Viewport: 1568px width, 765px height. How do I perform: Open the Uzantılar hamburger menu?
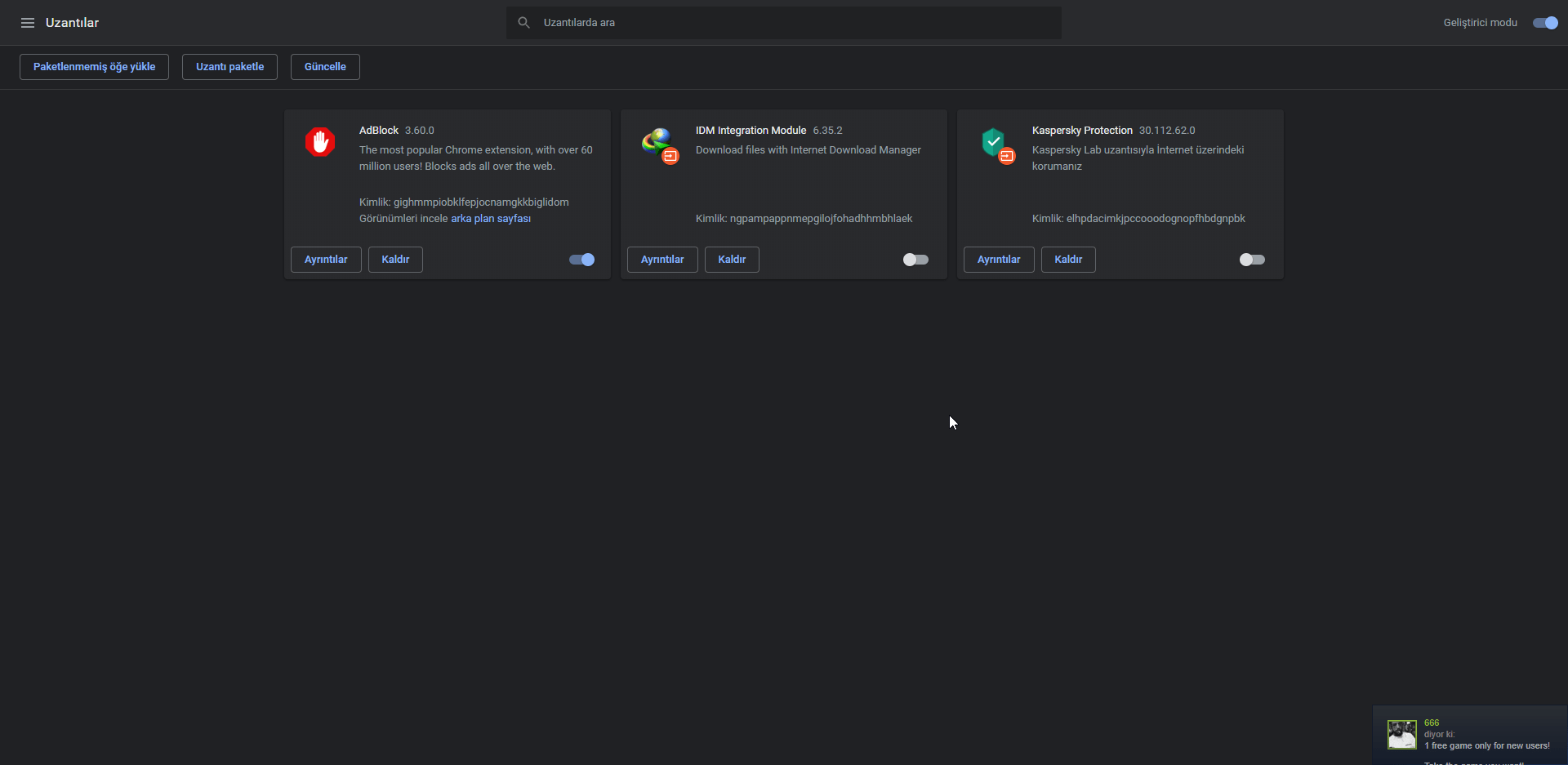click(28, 23)
